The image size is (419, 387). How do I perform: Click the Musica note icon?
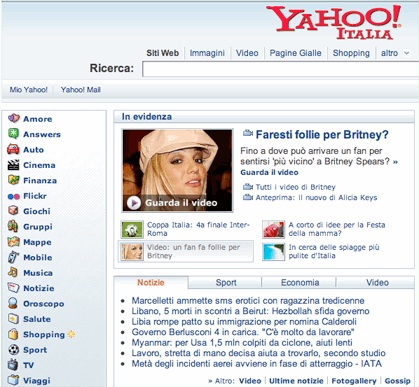(13, 272)
